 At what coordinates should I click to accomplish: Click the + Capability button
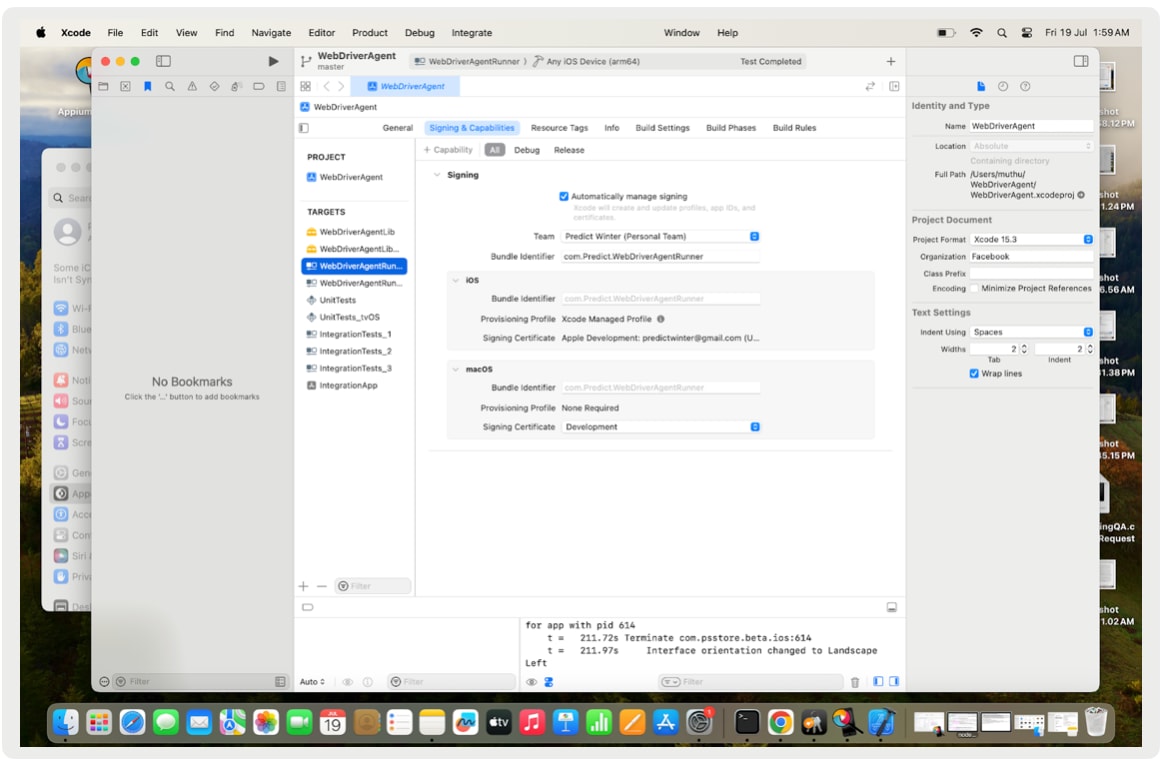pyautogui.click(x=448, y=150)
